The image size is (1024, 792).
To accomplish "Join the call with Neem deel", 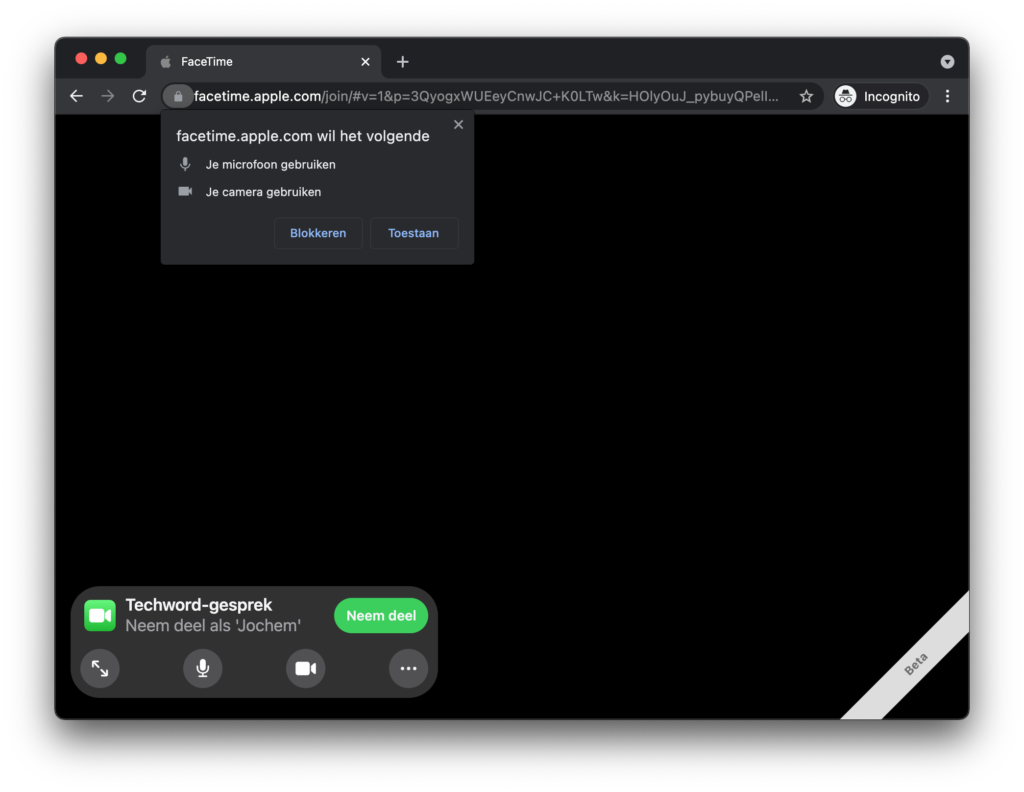I will tap(381, 615).
